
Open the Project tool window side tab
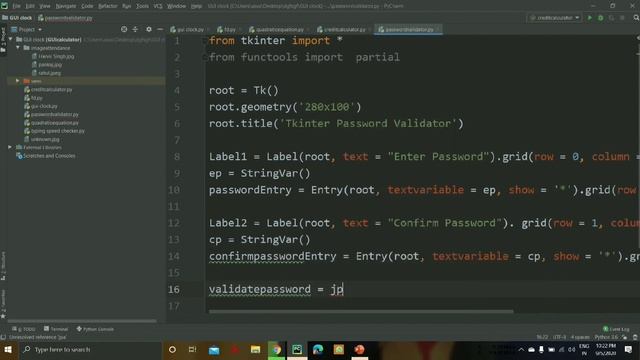[3, 40]
